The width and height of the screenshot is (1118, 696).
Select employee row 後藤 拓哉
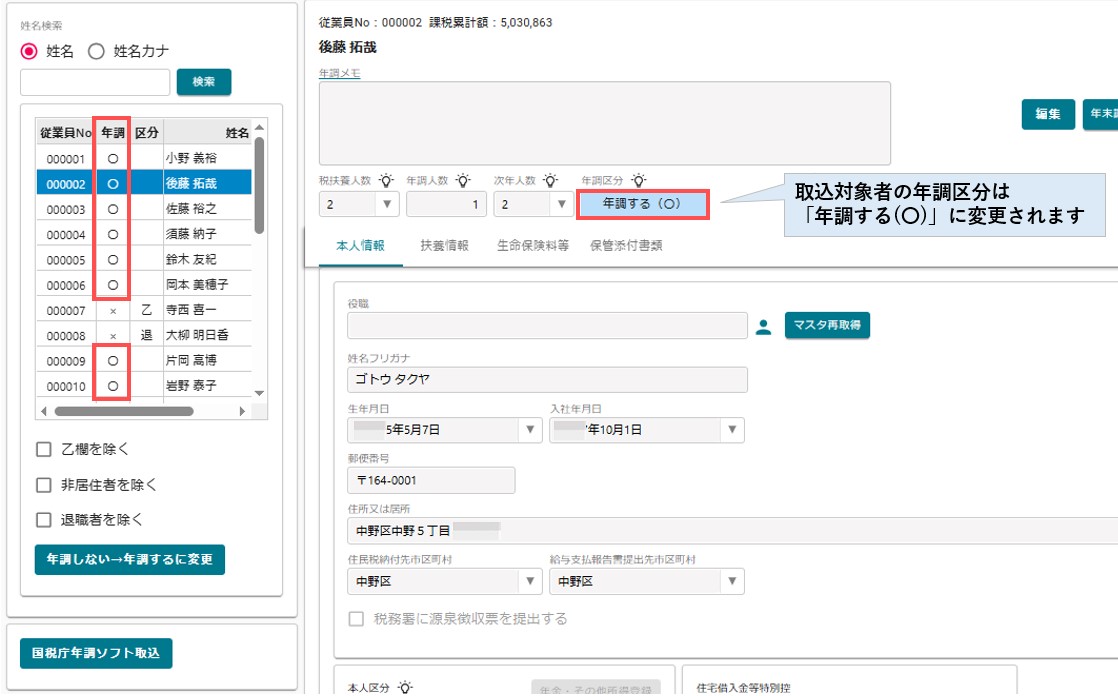coord(144,184)
